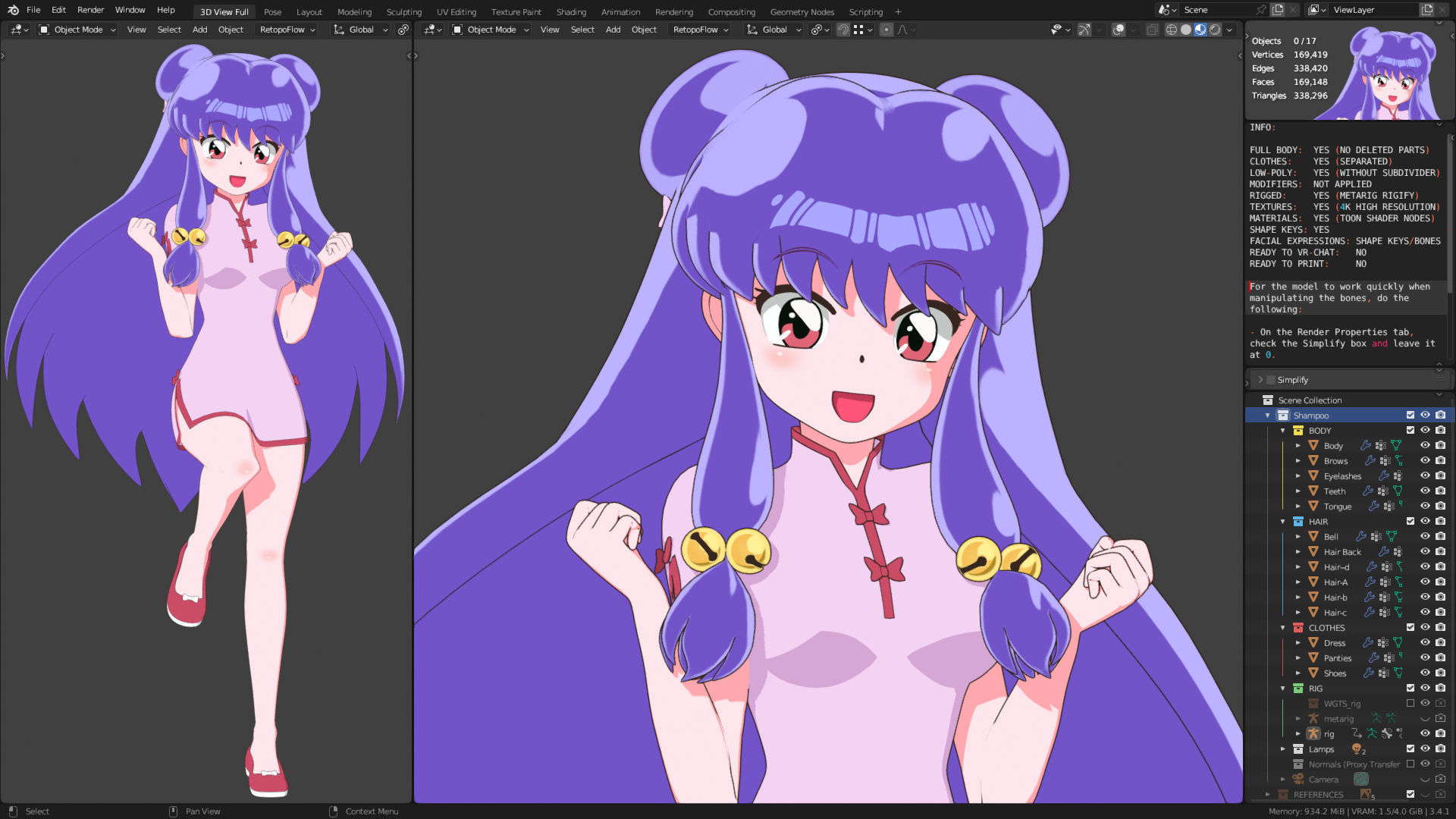Open the Shading workspace tab

coord(570,11)
